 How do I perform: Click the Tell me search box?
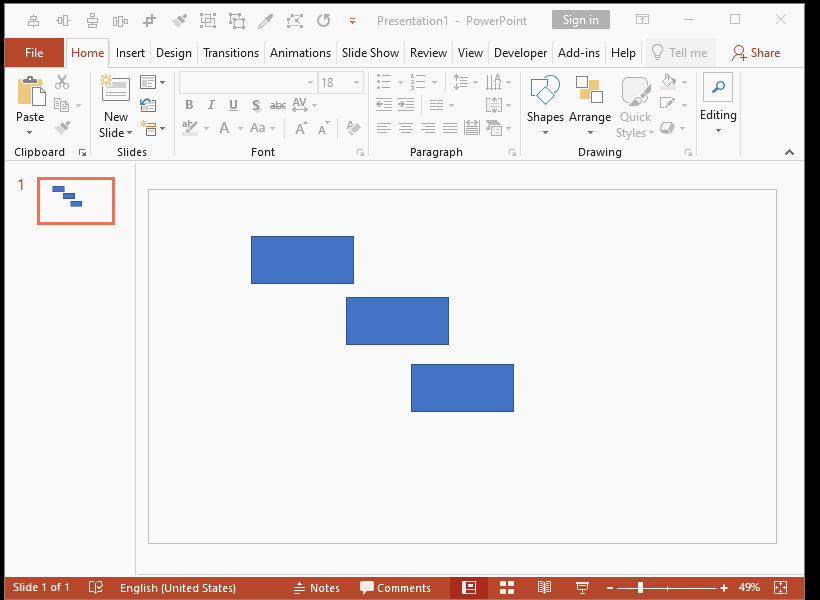680,53
